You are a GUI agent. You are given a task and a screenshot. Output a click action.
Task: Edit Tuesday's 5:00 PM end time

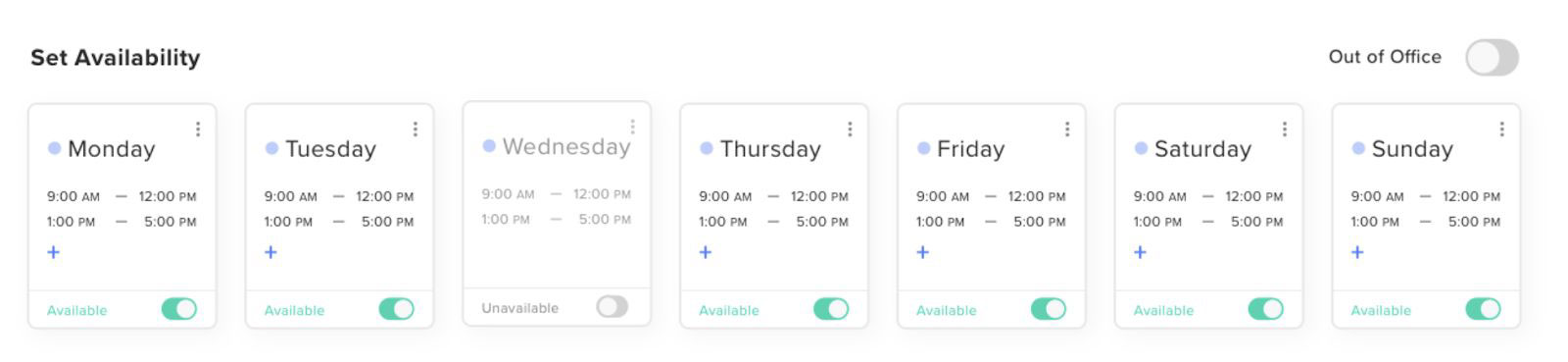(388, 222)
